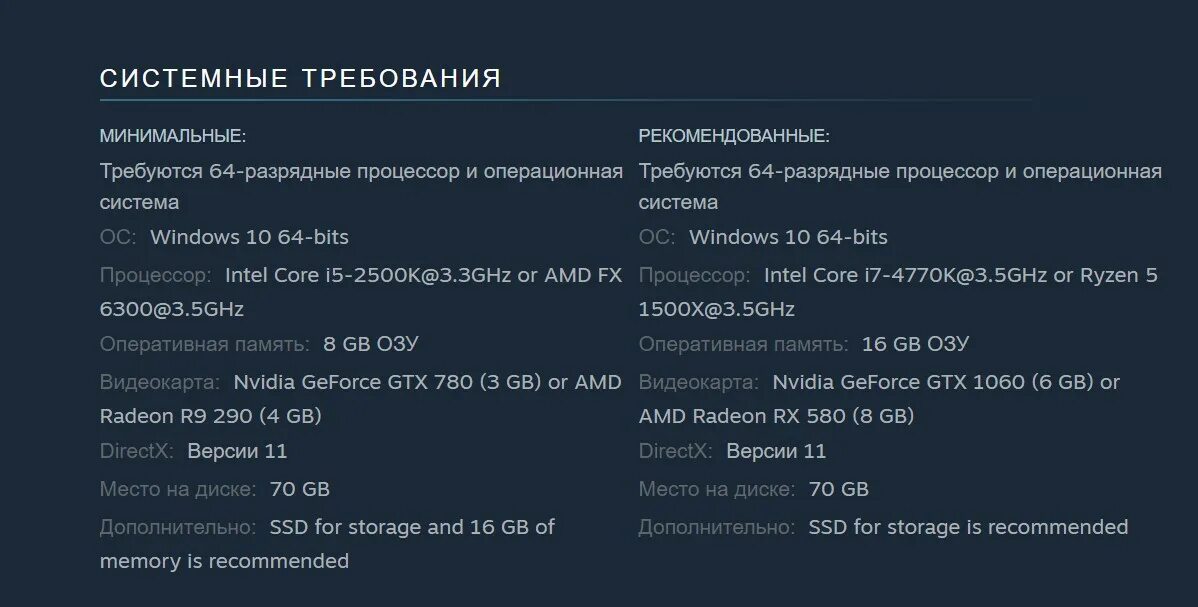Click minimum disk space 70 GB value
Image resolution: width=1198 pixels, height=607 pixels.
[299, 489]
